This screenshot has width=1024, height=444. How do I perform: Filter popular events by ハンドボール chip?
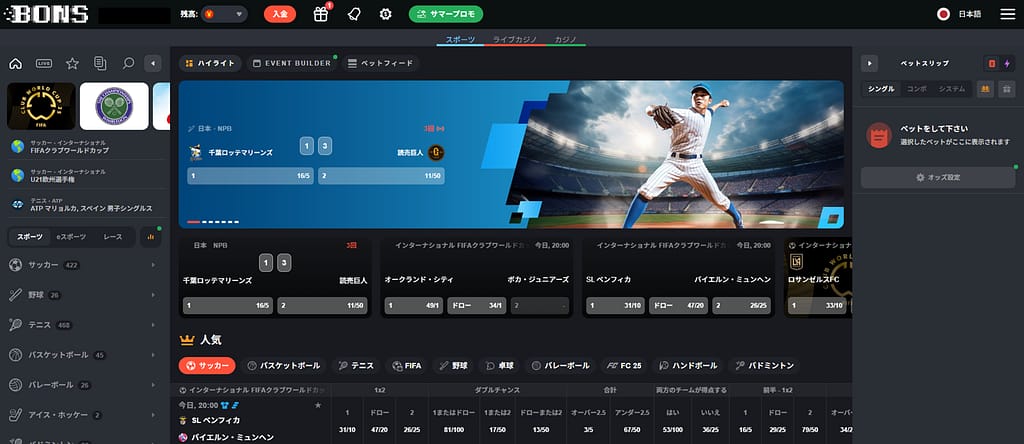coord(688,366)
